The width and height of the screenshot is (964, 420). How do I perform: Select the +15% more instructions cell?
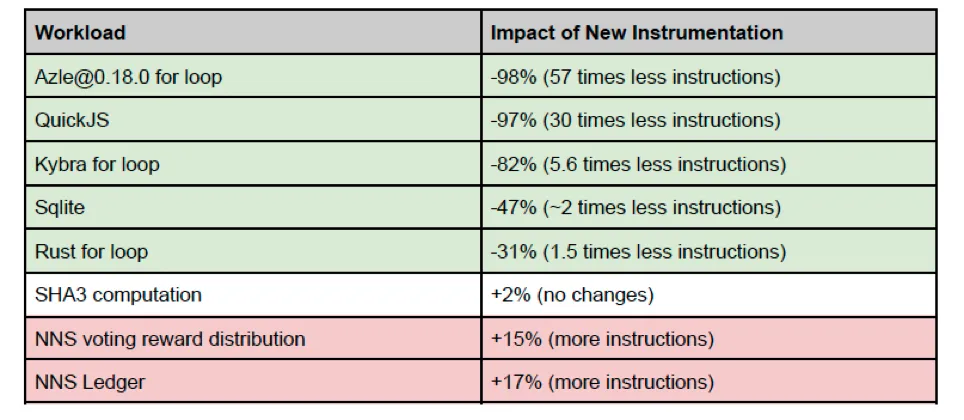(602, 339)
